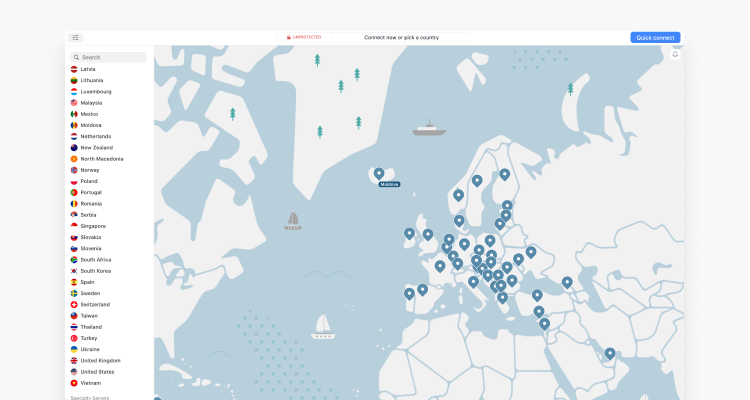Screen dimensions: 750x400
Task: Click the New Zealand flag icon
Action: [74, 148]
